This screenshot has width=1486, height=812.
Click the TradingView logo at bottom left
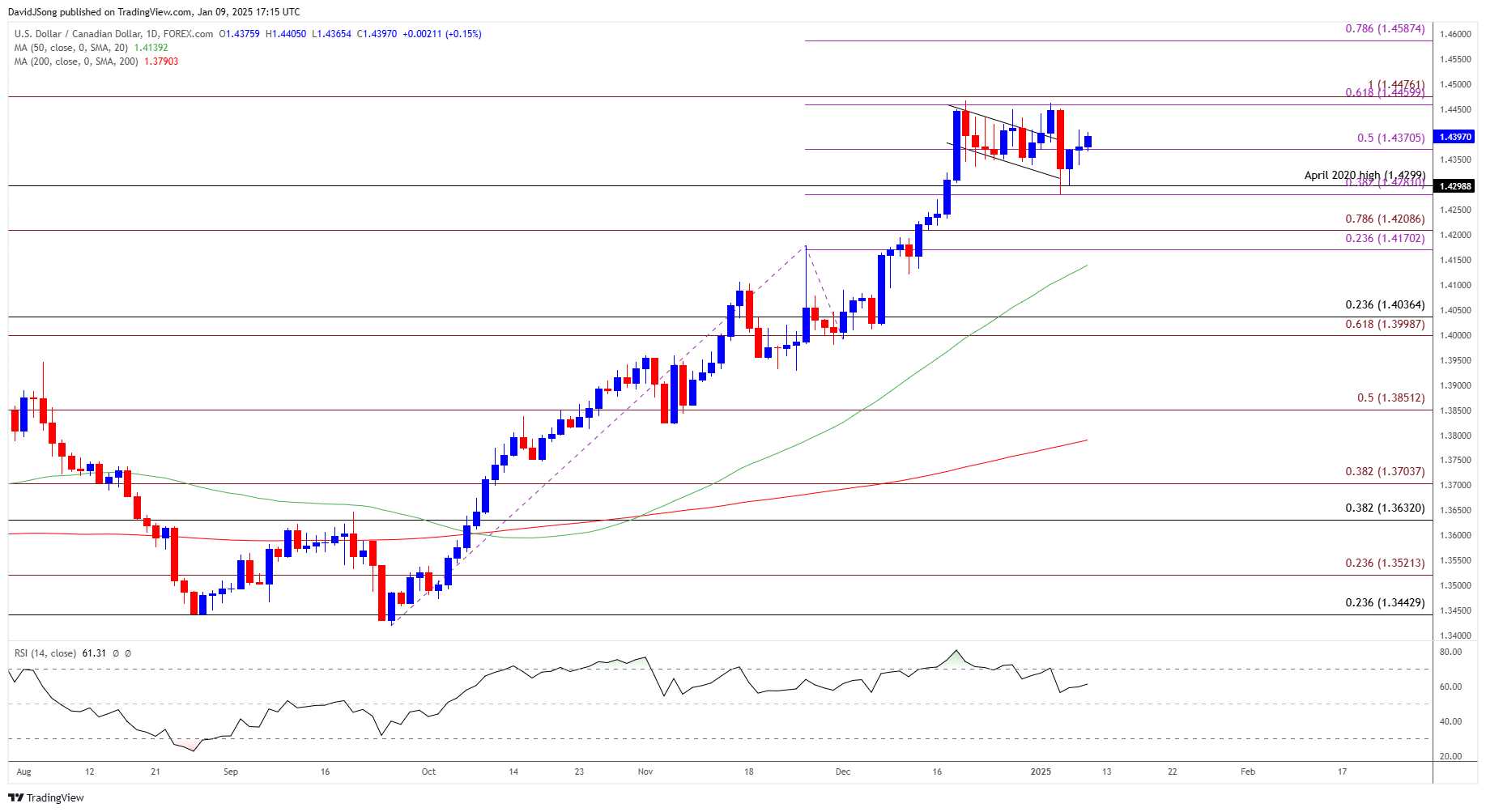pyautogui.click(x=46, y=797)
